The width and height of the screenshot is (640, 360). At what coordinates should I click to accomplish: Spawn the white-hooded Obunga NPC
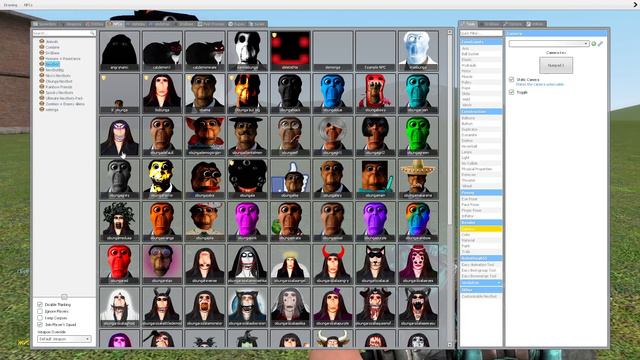click(x=119, y=307)
